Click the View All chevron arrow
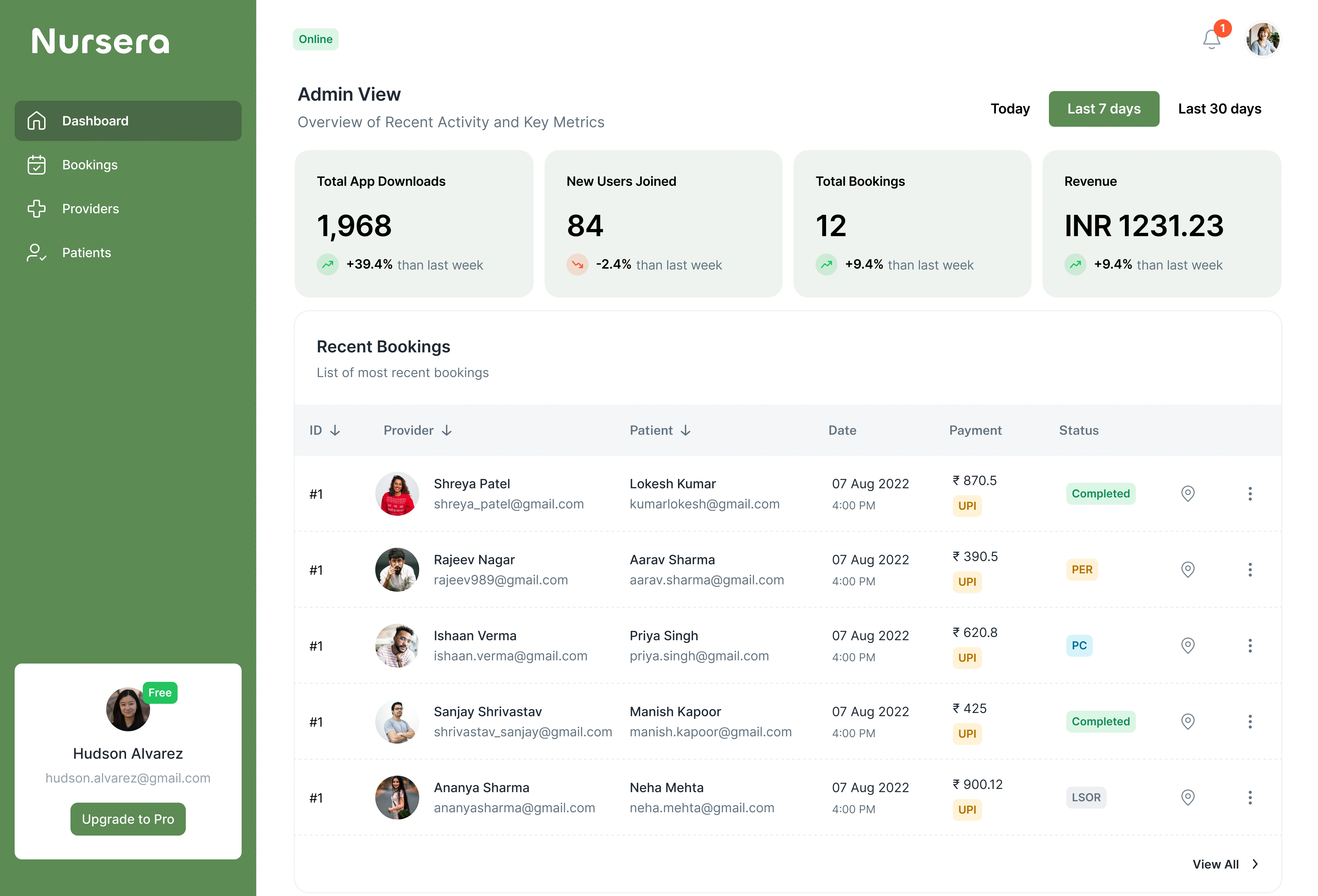This screenshot has width=1318, height=896. (1255, 864)
